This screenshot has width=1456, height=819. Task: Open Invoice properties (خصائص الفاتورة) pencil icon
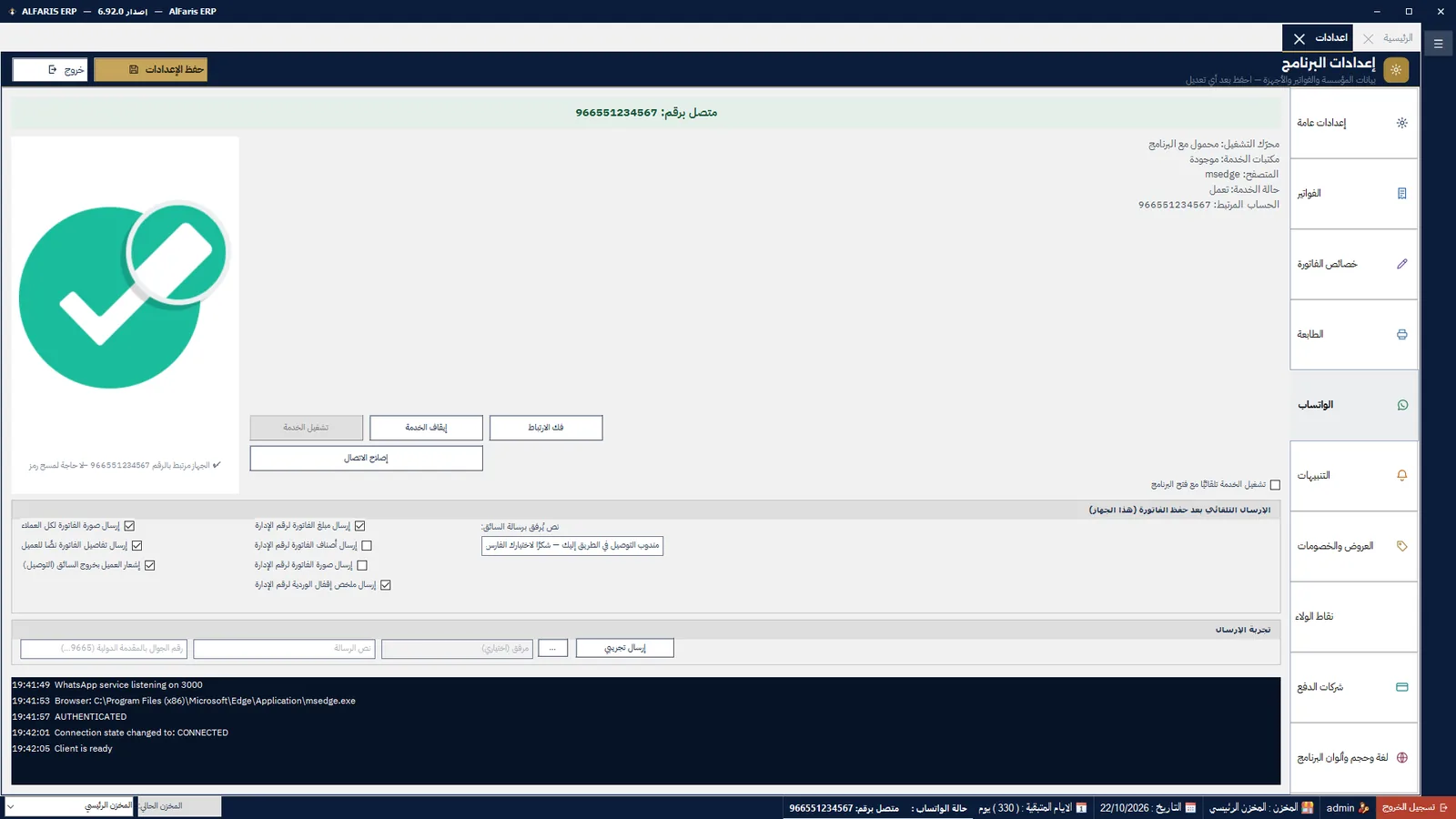click(x=1401, y=264)
